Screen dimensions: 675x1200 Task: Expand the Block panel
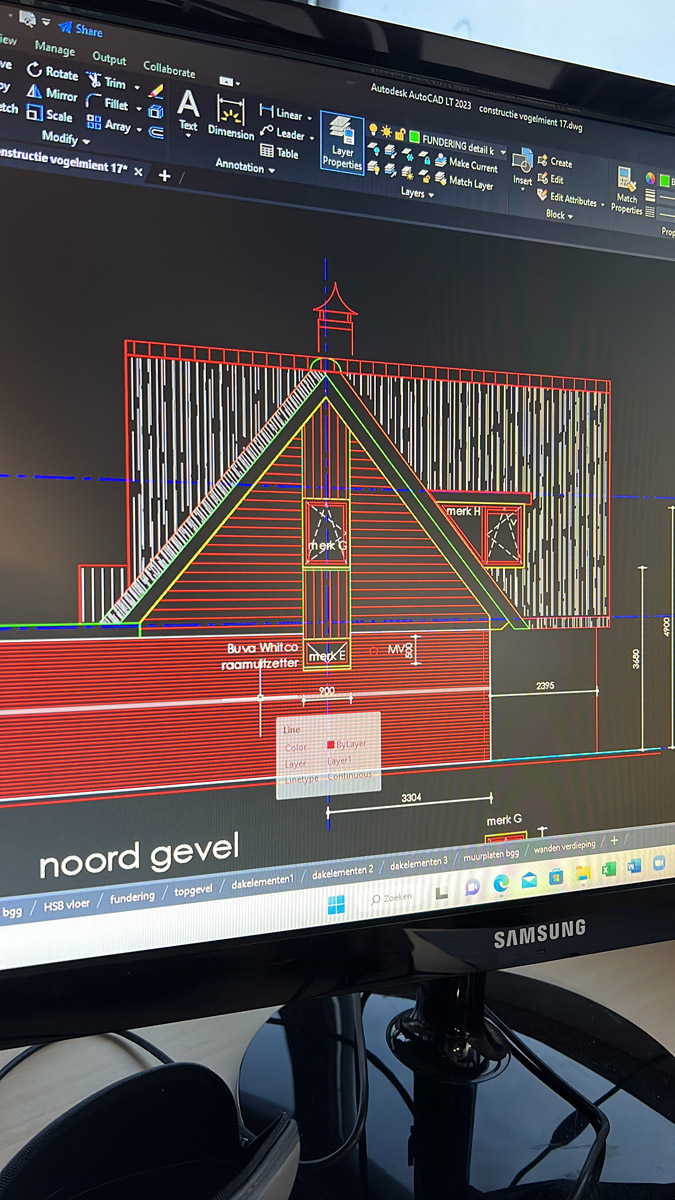point(561,214)
